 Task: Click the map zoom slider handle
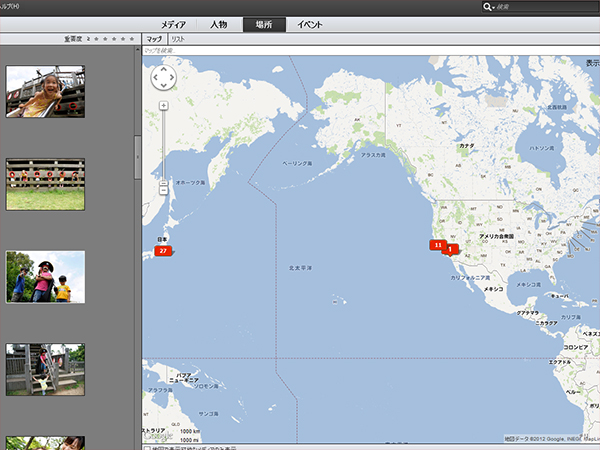point(164,183)
